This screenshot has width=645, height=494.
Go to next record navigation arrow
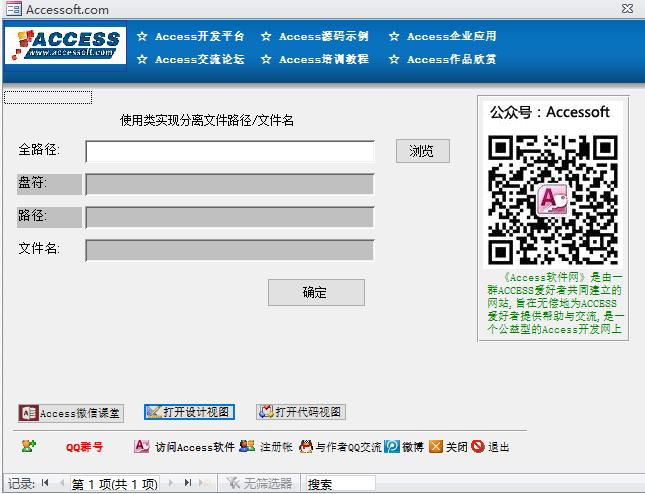tap(171, 482)
